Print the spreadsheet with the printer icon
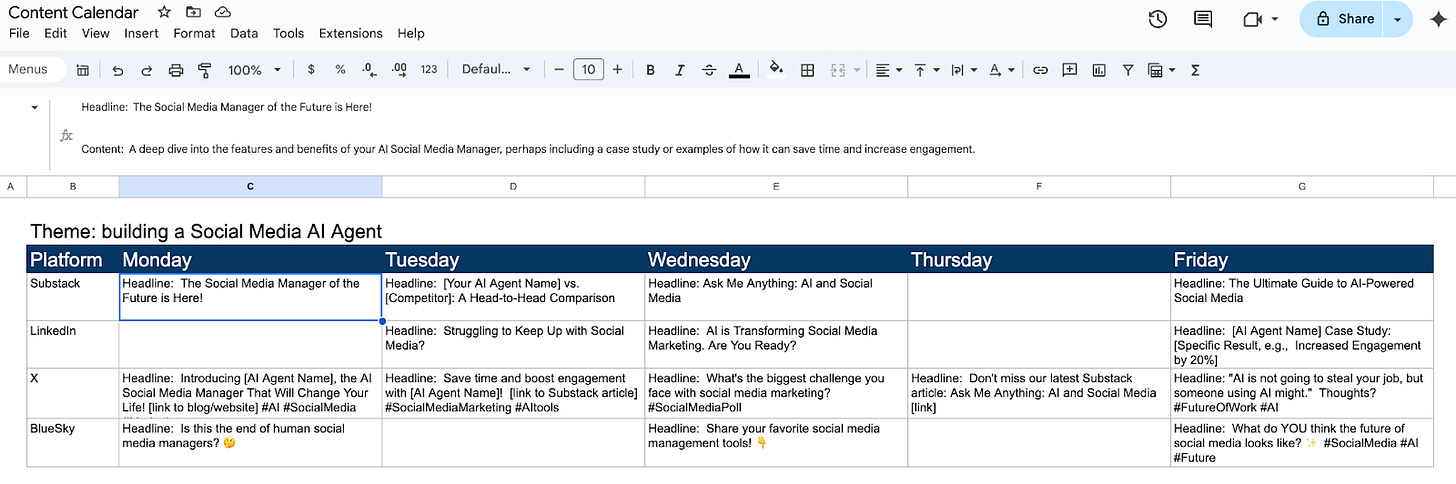 coord(176,70)
